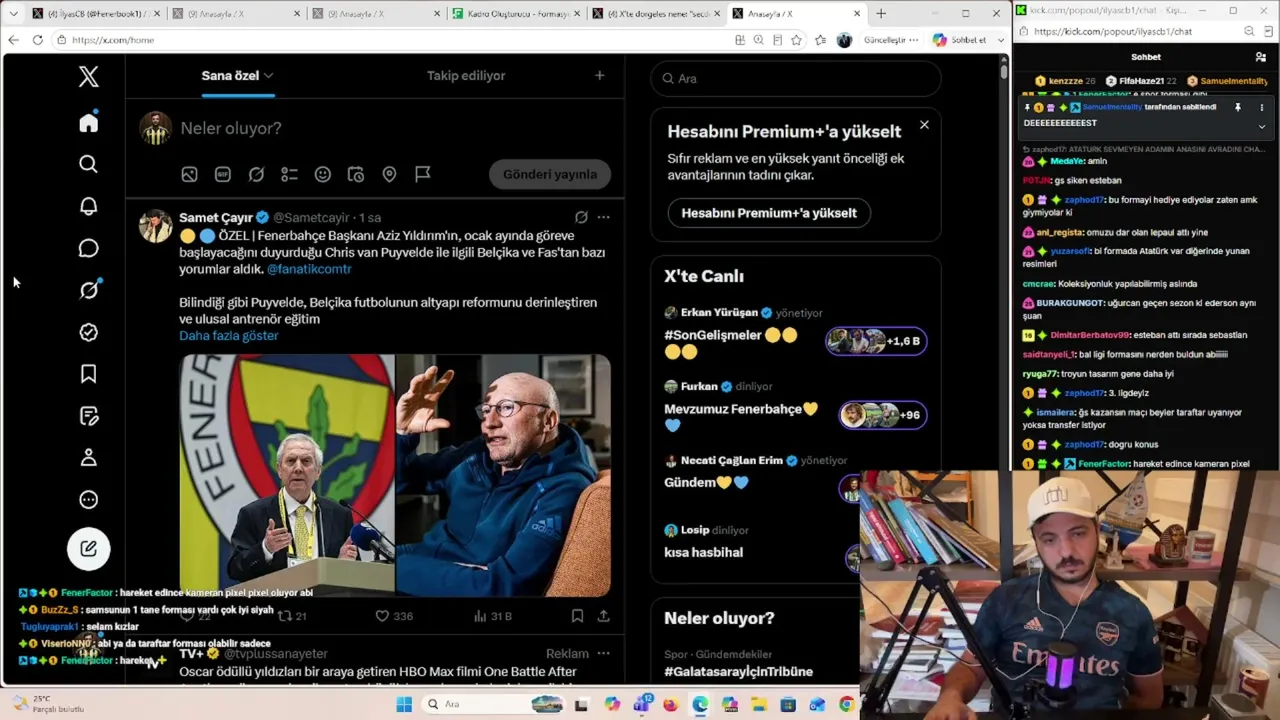Open Microsoft Edge on the taskbar

tap(699, 705)
